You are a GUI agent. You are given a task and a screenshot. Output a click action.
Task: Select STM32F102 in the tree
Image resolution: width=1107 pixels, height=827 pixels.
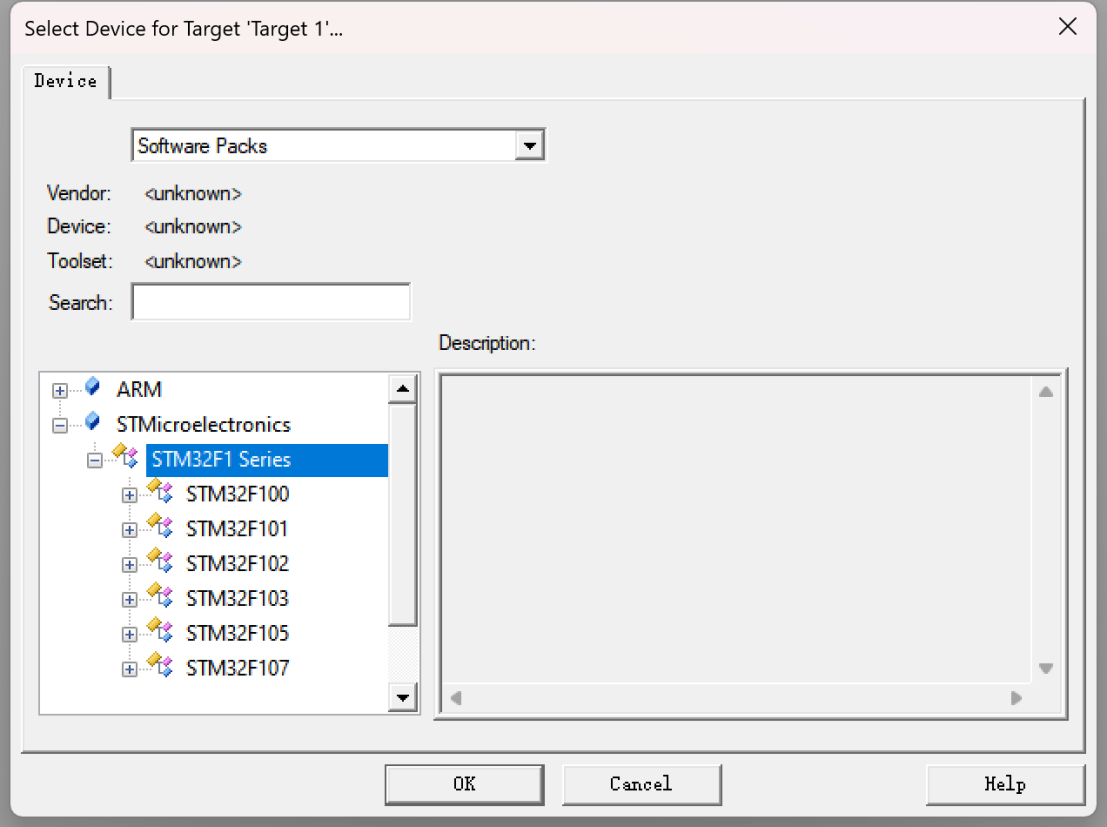(x=237, y=564)
